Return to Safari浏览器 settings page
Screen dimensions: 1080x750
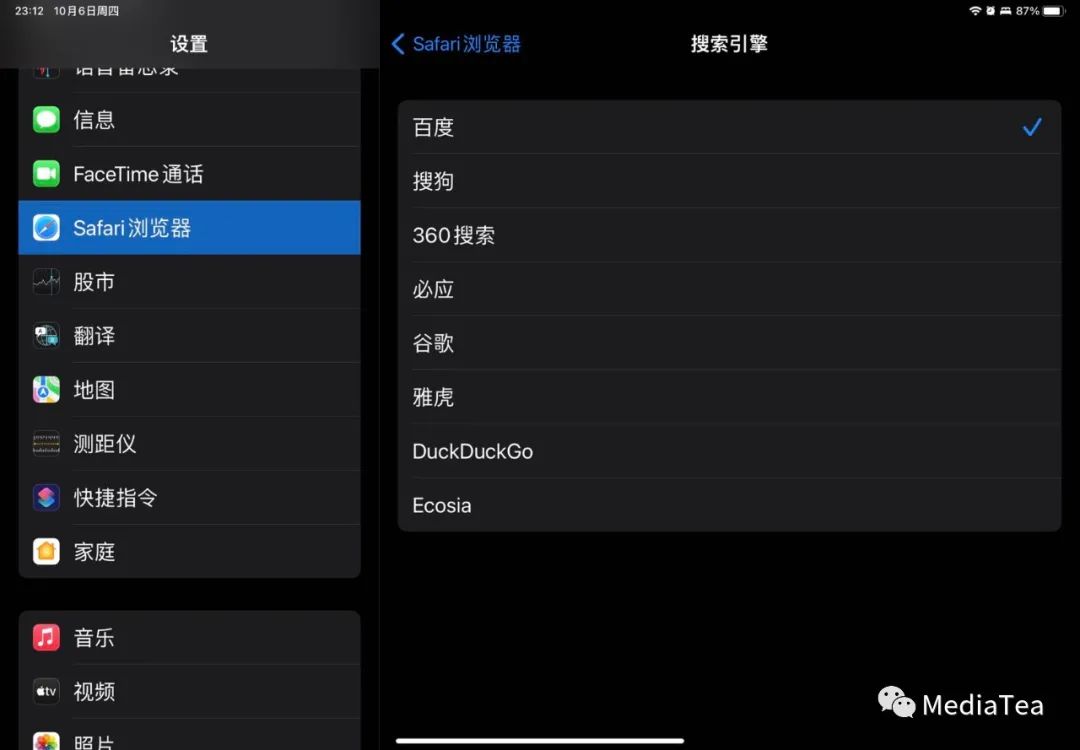pyautogui.click(x=456, y=44)
